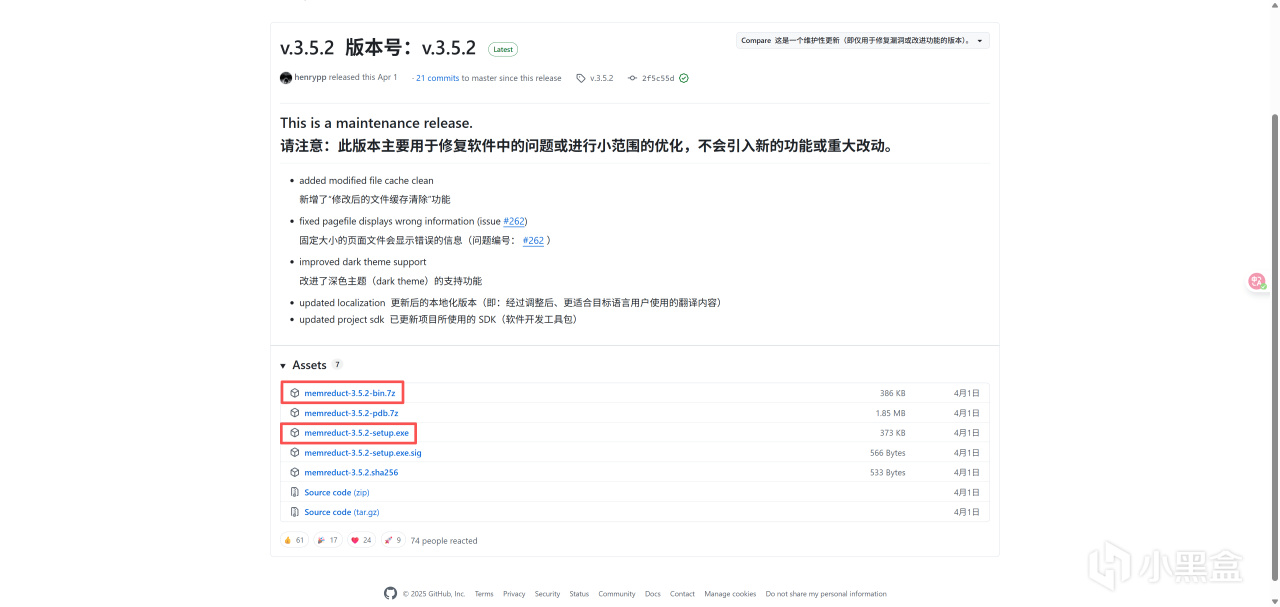The width and height of the screenshot is (1280, 607).
Task: Click package icon for memreduct-3.5.2-setup.exe.sig
Action: (x=295, y=453)
